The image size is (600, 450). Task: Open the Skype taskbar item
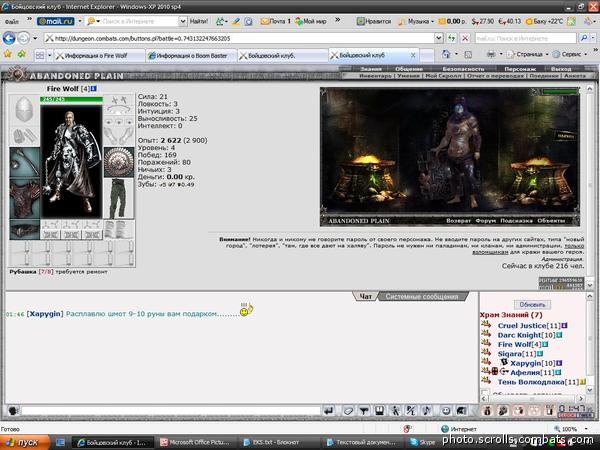point(423,443)
